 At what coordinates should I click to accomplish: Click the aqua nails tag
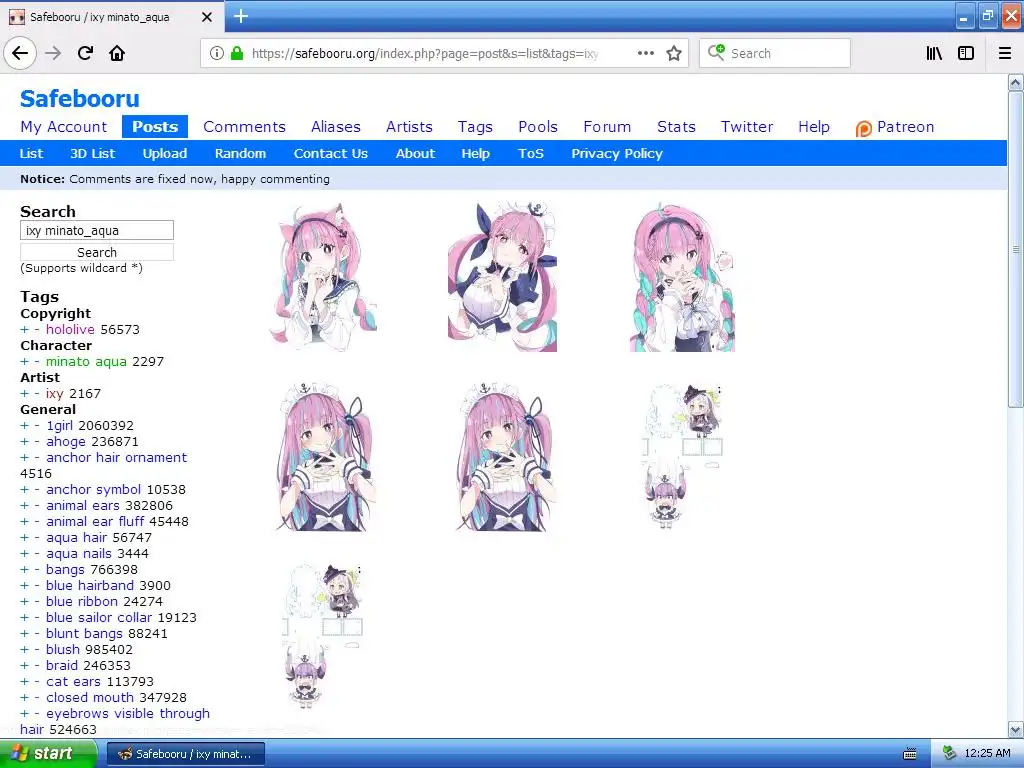click(x=78, y=554)
